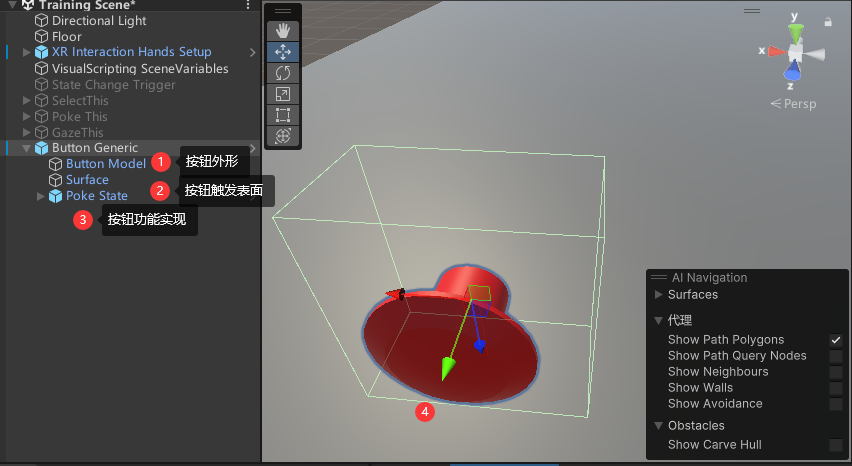852x466 pixels.
Task: Toggle Persp projection label under gizmo
Action: coord(795,104)
